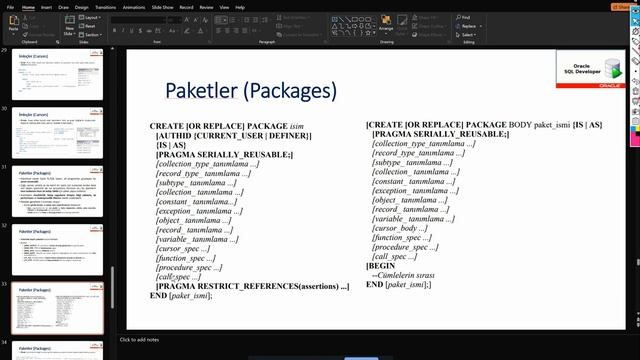Viewport: 640px width, 360px height.
Task: Open the Replace dropdown arrow
Action: [x=481, y=26]
